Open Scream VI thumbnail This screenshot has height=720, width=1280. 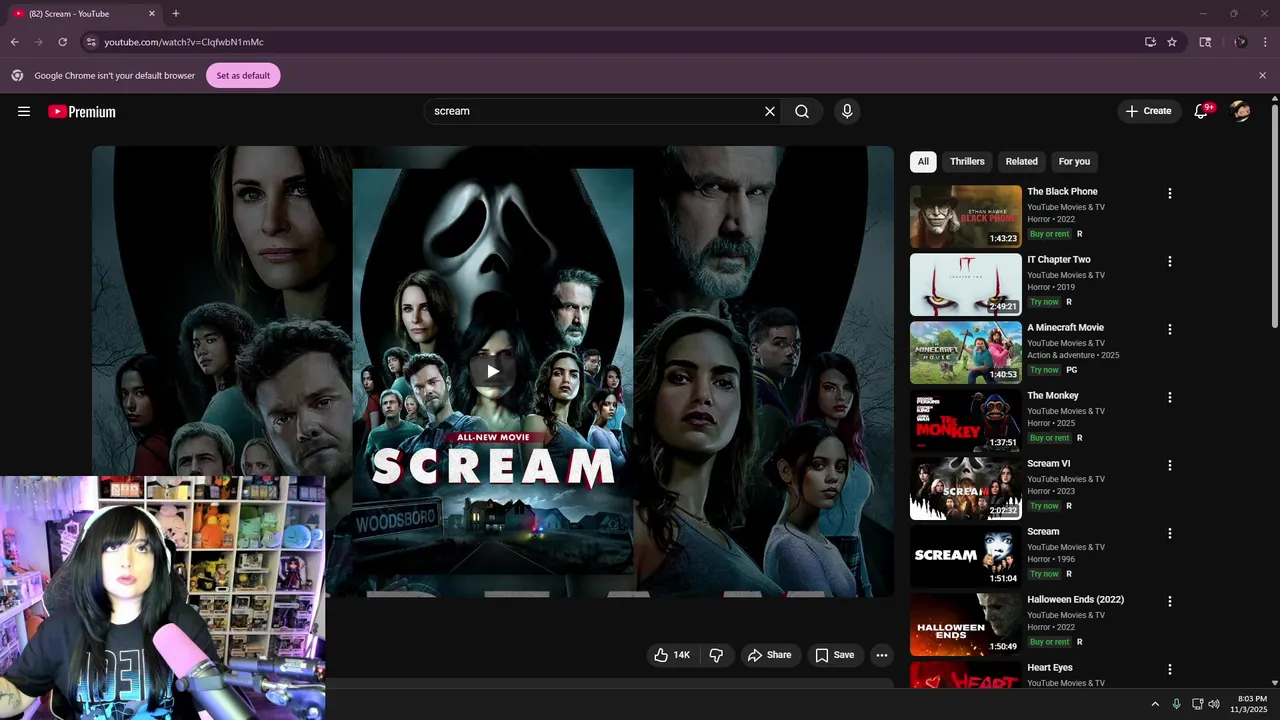(x=966, y=488)
